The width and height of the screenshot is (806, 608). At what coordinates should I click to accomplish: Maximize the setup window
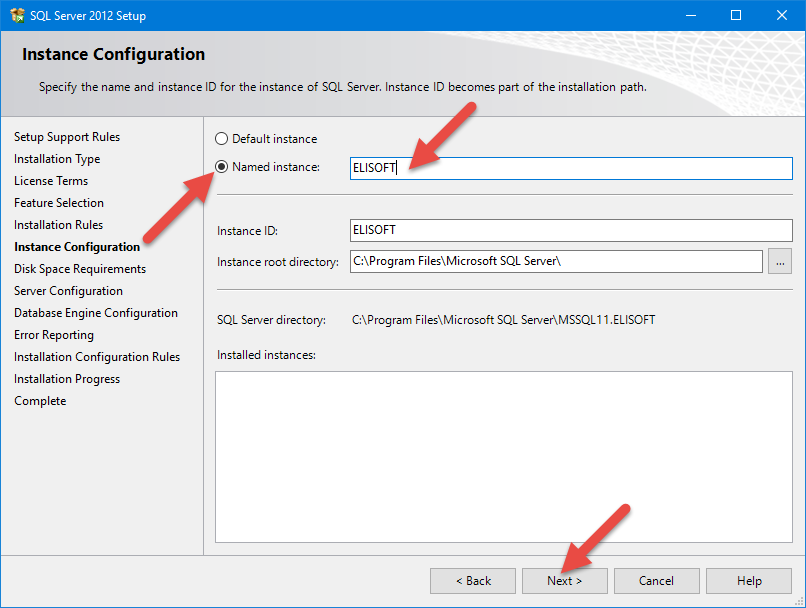click(x=736, y=15)
